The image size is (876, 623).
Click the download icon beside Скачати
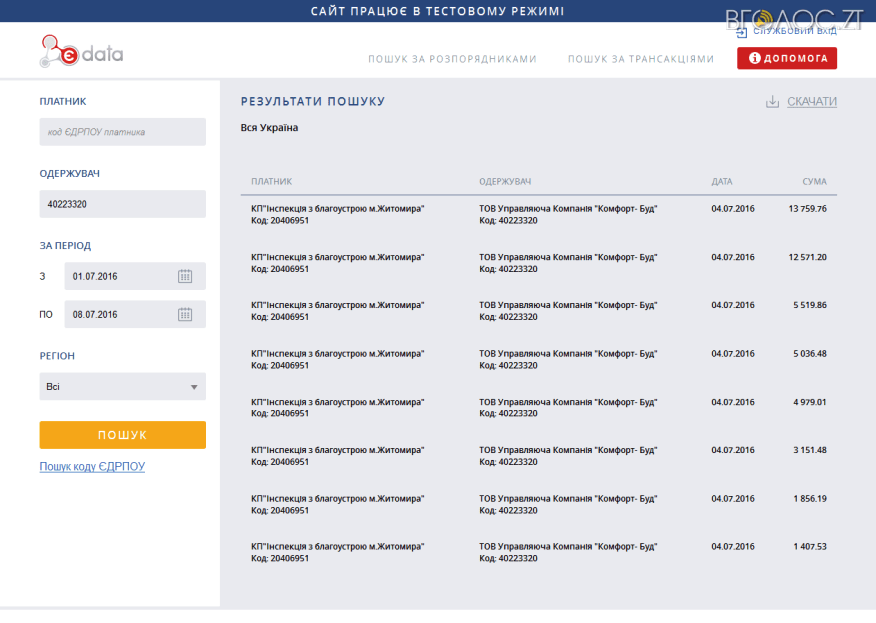(772, 102)
